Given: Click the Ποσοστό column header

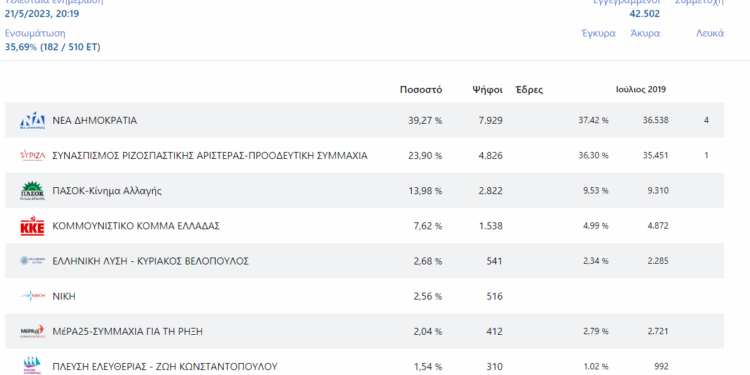Looking at the screenshot, I should click(x=421, y=90).
